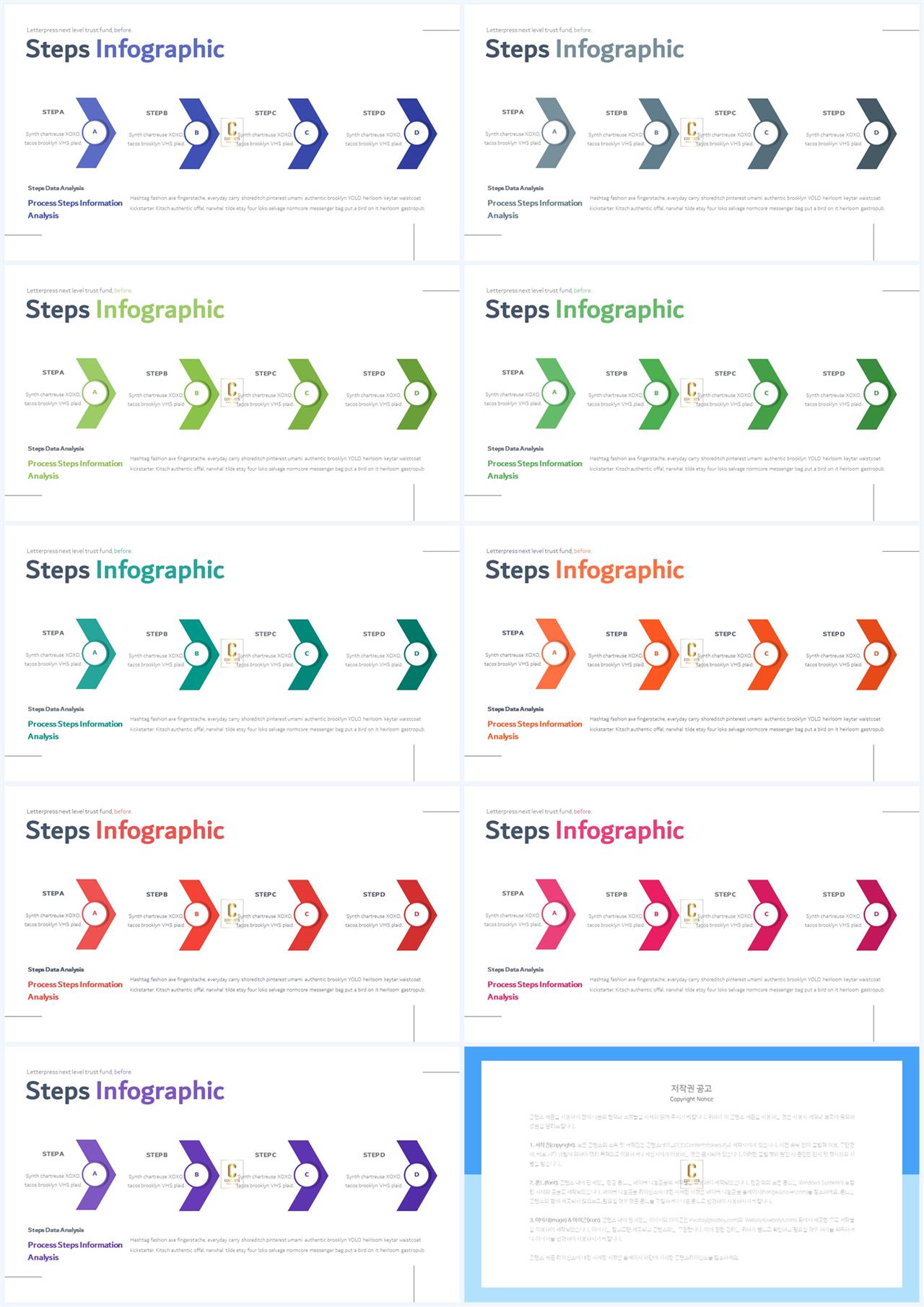Image resolution: width=924 pixels, height=1307 pixels.
Task: Click Steps Data Analysis on dark green slide
Action: click(515, 448)
